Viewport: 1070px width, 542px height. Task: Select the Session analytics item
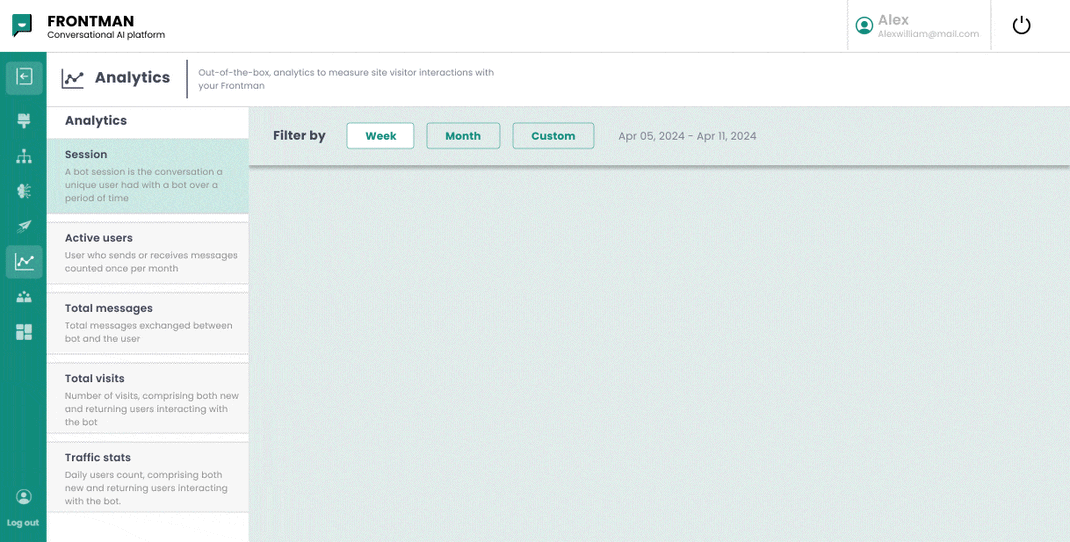point(147,176)
